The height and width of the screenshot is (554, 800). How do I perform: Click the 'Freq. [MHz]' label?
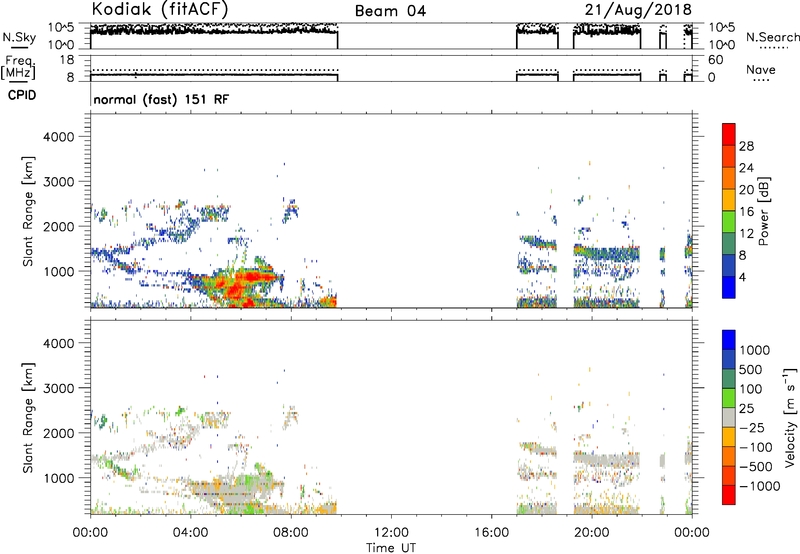(x=19, y=67)
